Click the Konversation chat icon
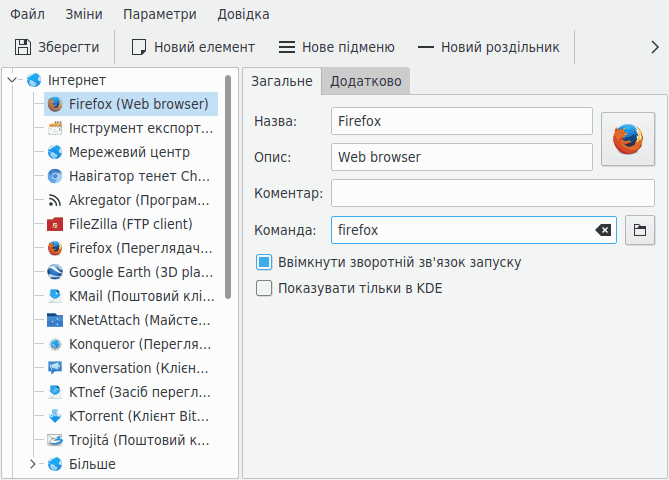 55,368
